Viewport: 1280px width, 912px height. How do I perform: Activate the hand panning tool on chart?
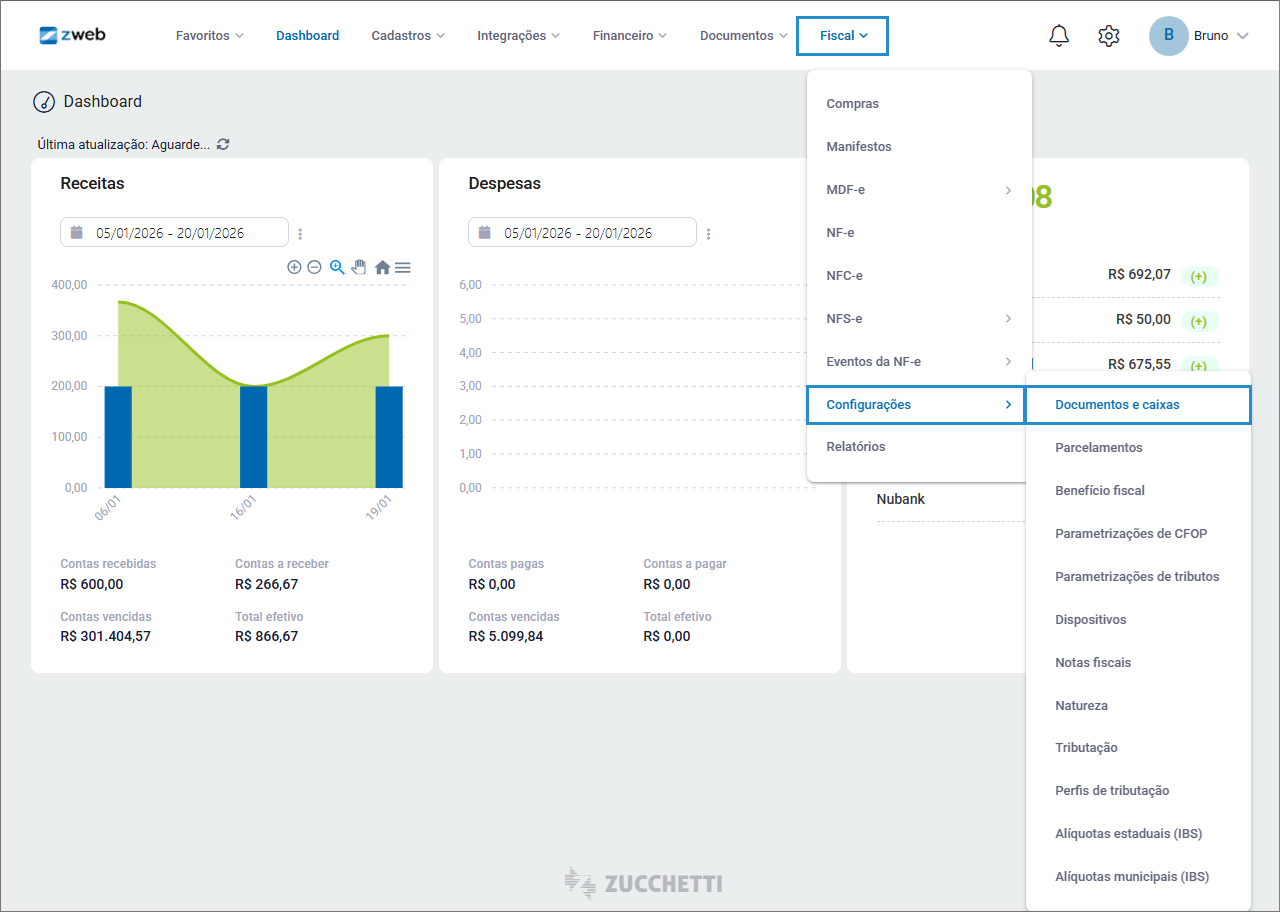(359, 267)
